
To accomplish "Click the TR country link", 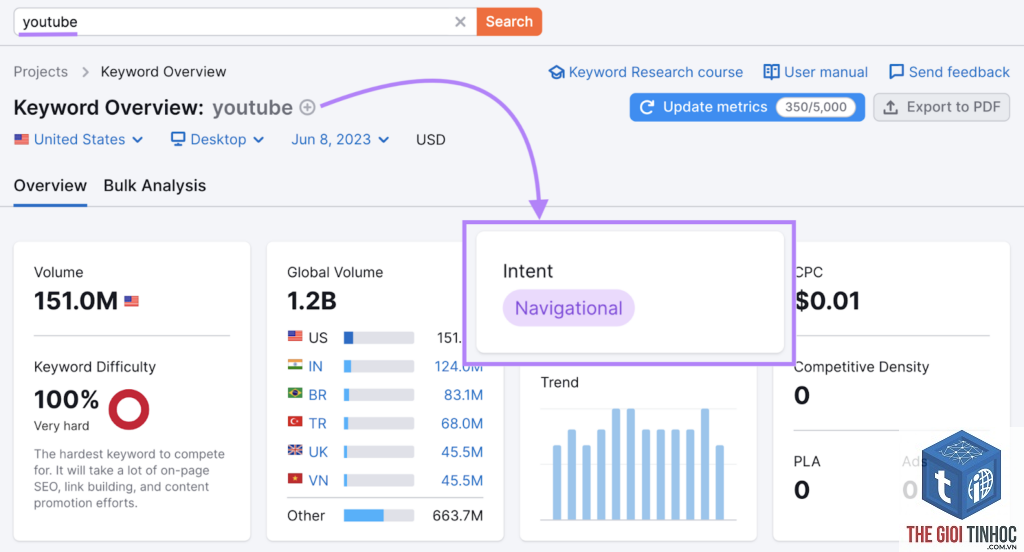I will click(317, 423).
